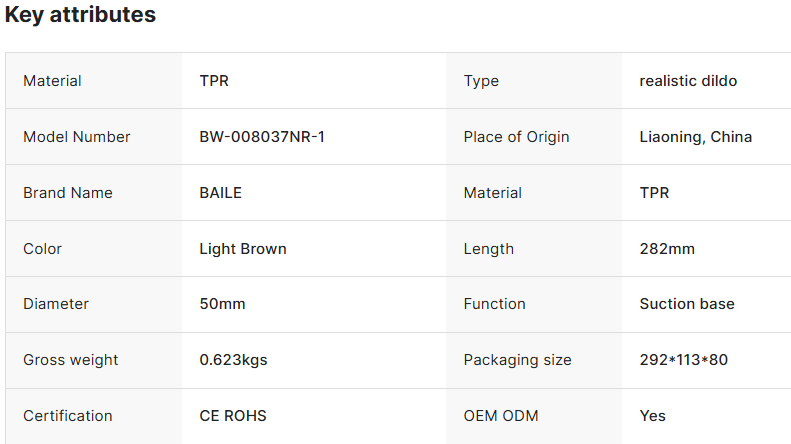Click the Certification label
Viewport: 791px width, 444px height.
[68, 416]
